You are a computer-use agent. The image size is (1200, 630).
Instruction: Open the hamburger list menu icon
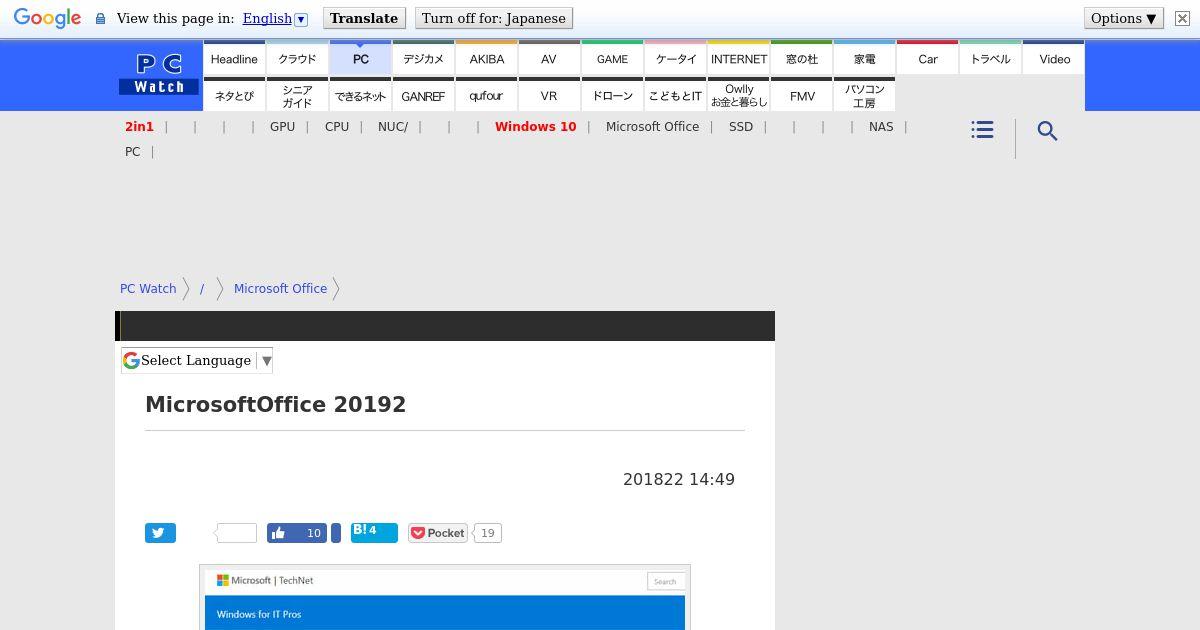982,130
